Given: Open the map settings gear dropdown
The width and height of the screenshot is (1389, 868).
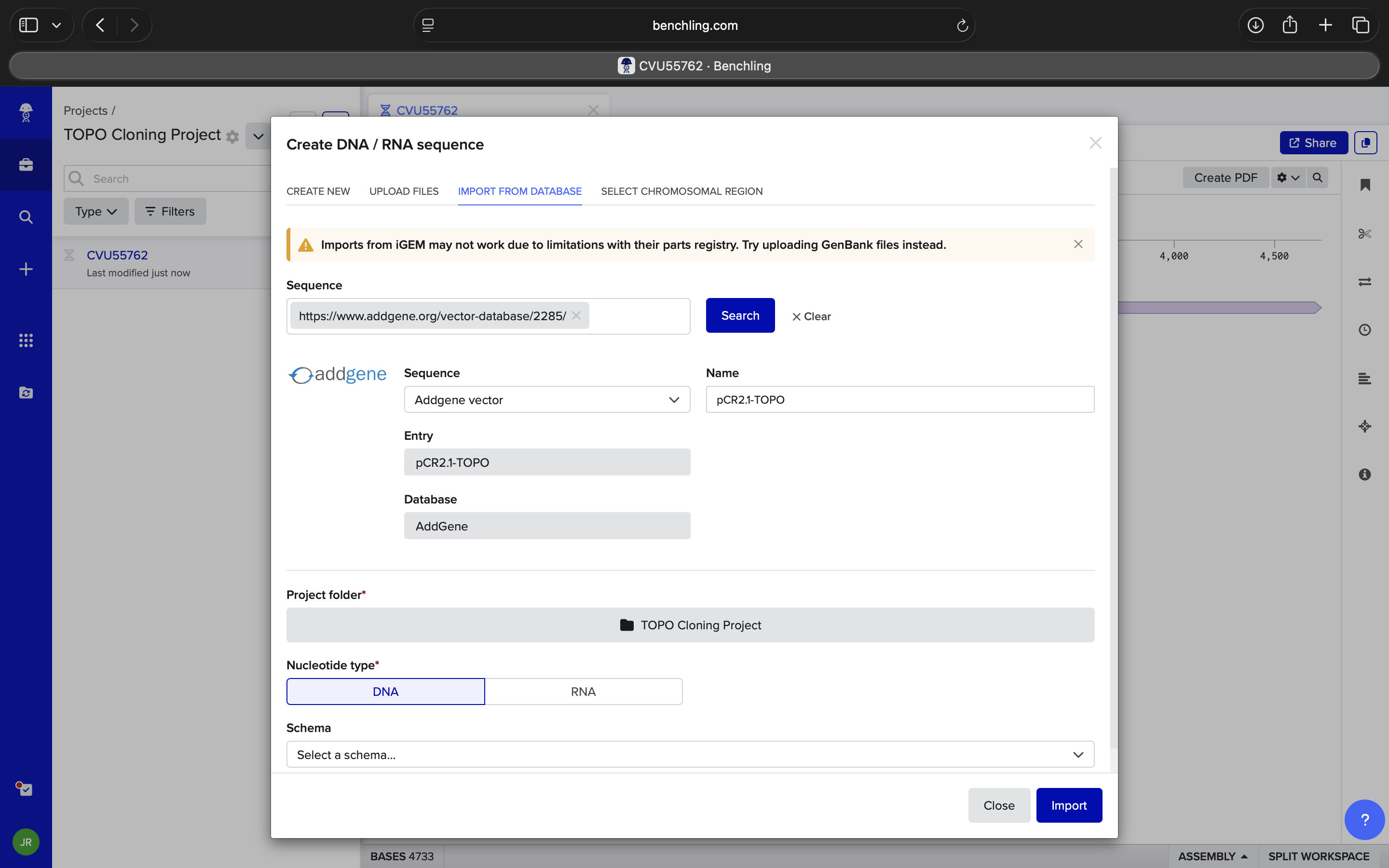Looking at the screenshot, I should tap(1288, 178).
